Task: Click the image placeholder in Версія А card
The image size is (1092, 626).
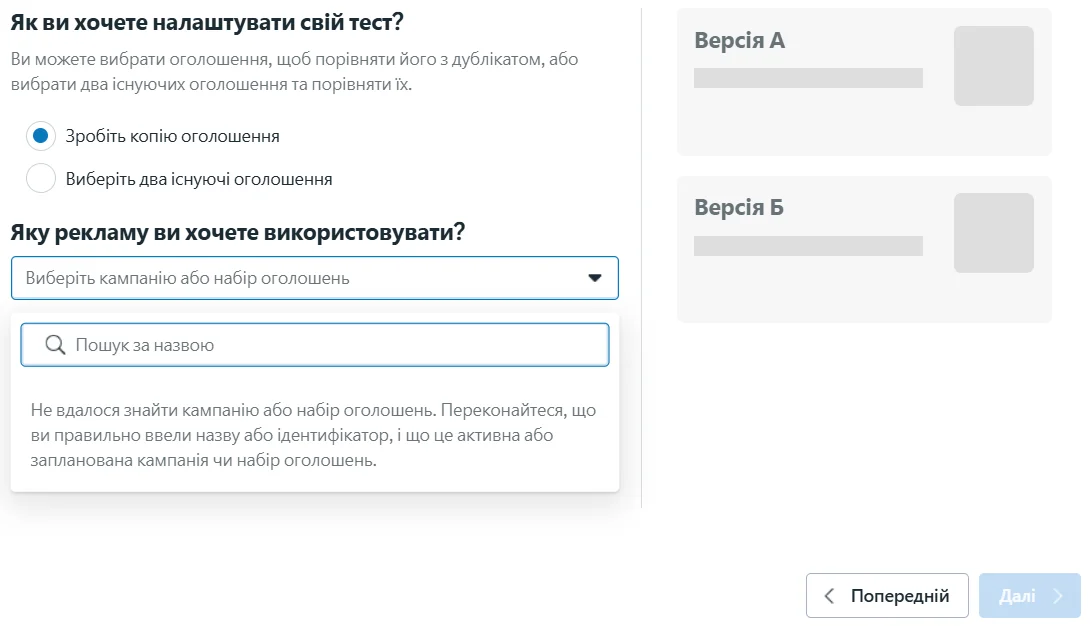Action: 994,66
